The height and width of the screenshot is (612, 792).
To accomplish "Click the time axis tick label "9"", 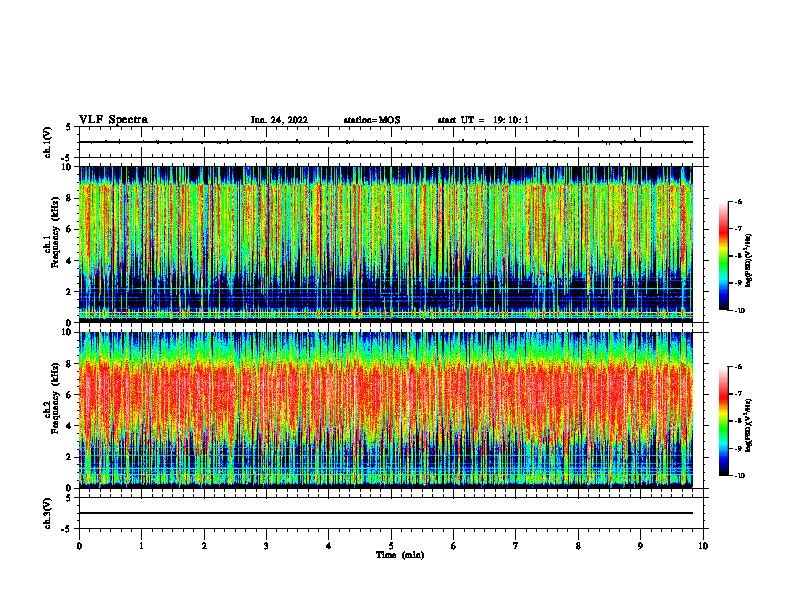I will click(x=640, y=546).
